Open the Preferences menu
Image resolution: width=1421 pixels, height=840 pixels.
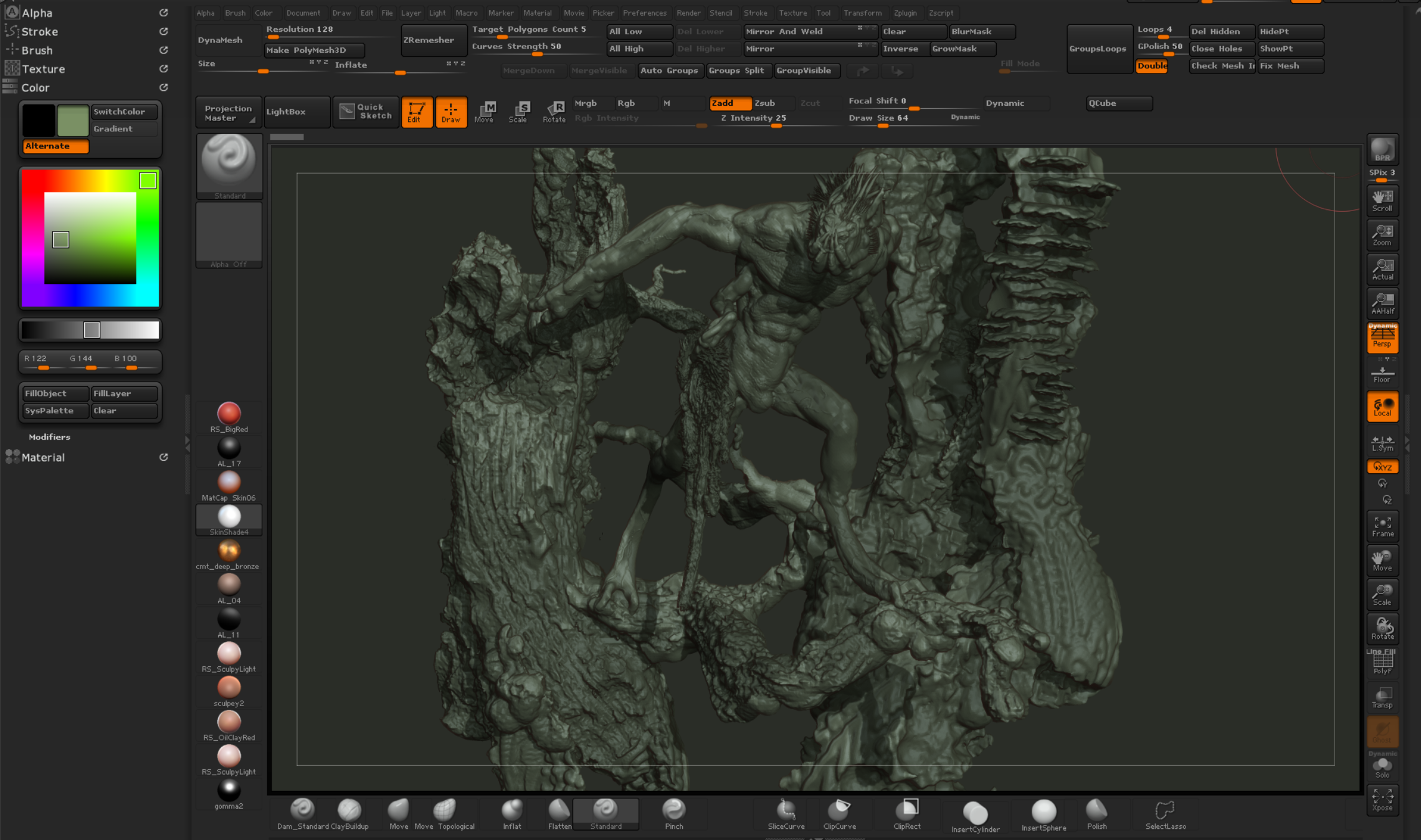pyautogui.click(x=644, y=12)
